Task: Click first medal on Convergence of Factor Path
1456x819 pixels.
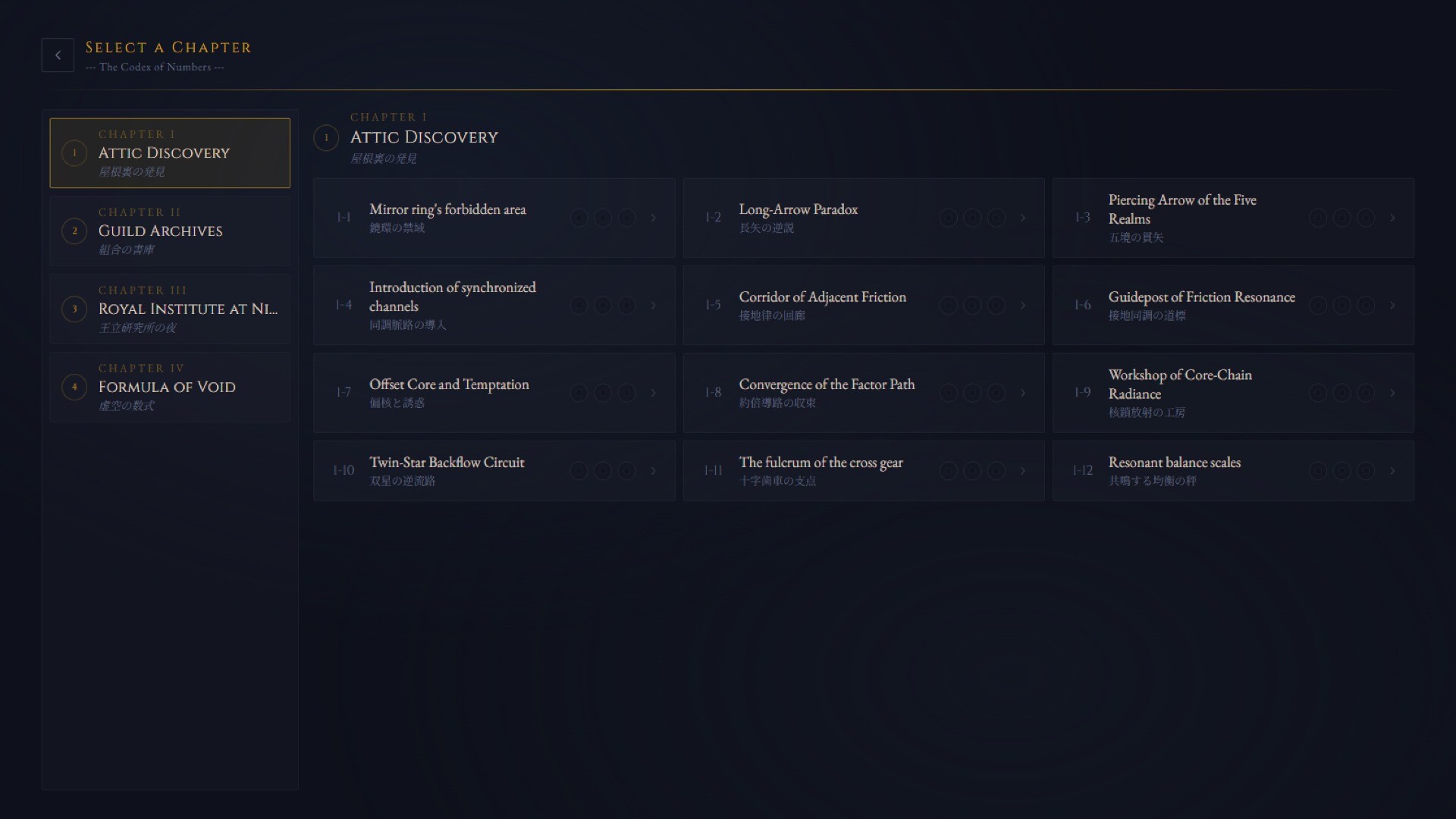Action: coord(948,393)
